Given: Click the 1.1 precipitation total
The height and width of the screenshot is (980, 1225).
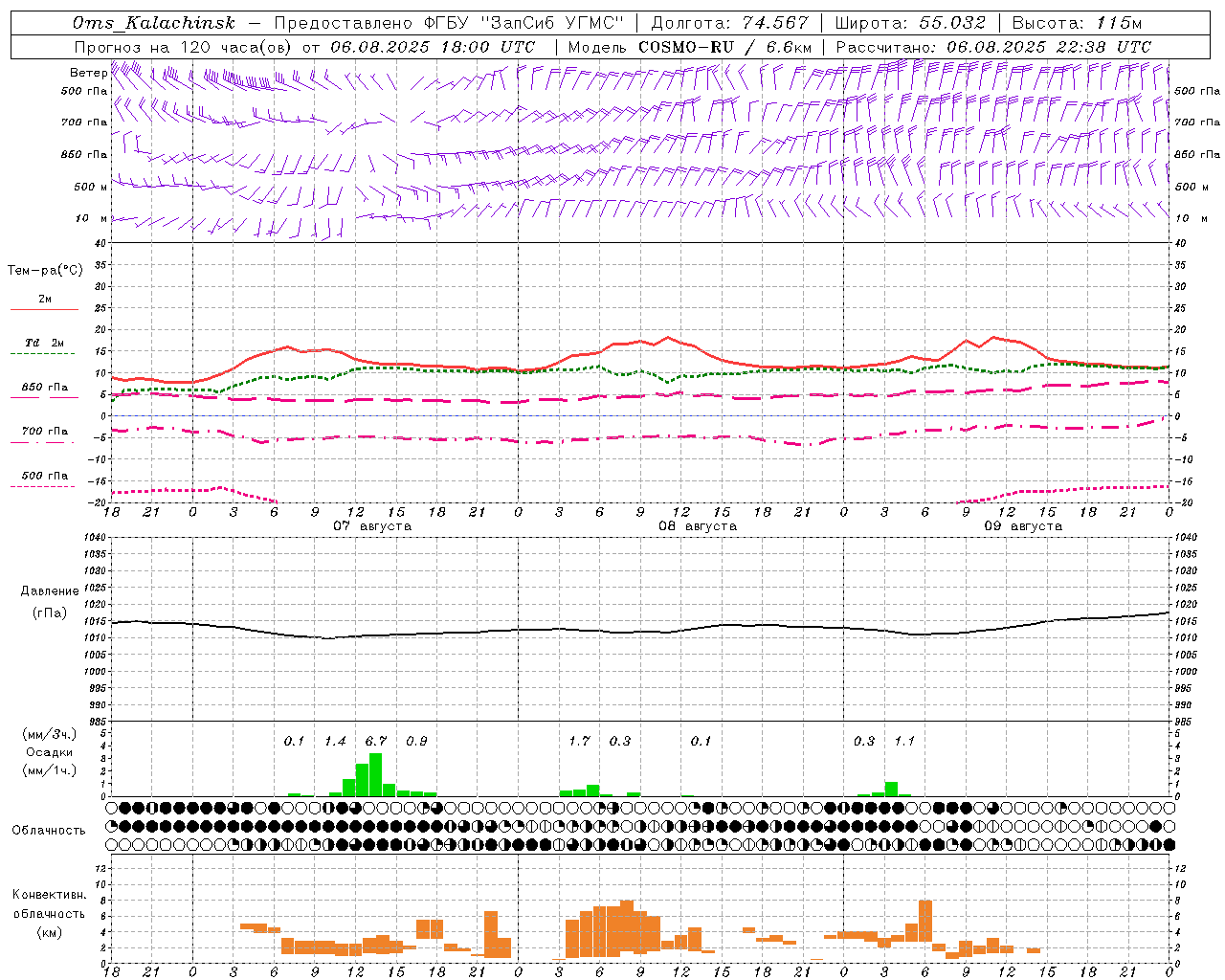Looking at the screenshot, I should pos(904,742).
